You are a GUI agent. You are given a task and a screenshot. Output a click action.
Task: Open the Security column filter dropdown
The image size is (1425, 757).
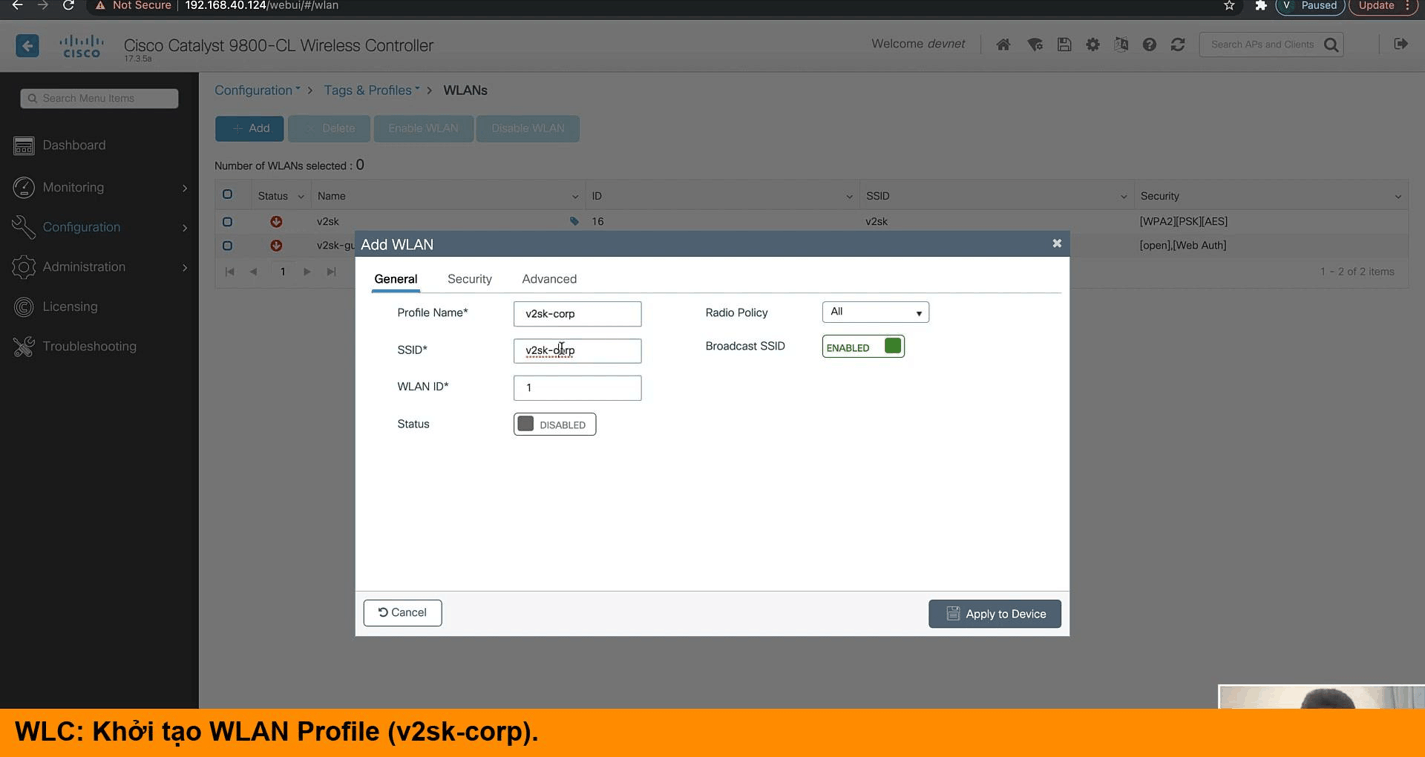click(1398, 197)
